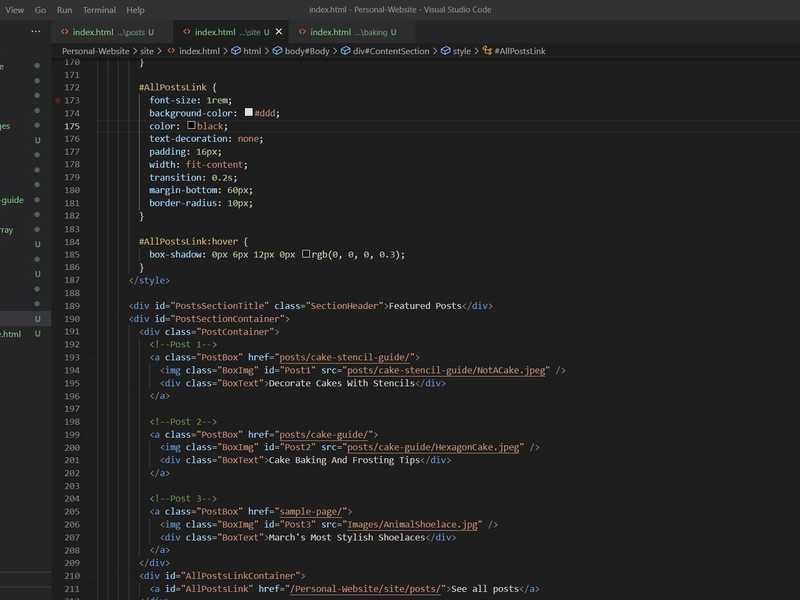This screenshot has width=800, height=600.
Task: Click the HTML icon on the active index.html tab
Action: (x=185, y=31)
